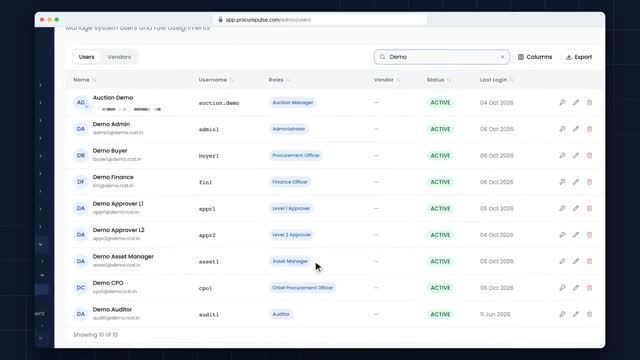This screenshot has height=360, width=640.
Task: Edit pencil icon for Auction Demo row
Action: click(x=576, y=102)
